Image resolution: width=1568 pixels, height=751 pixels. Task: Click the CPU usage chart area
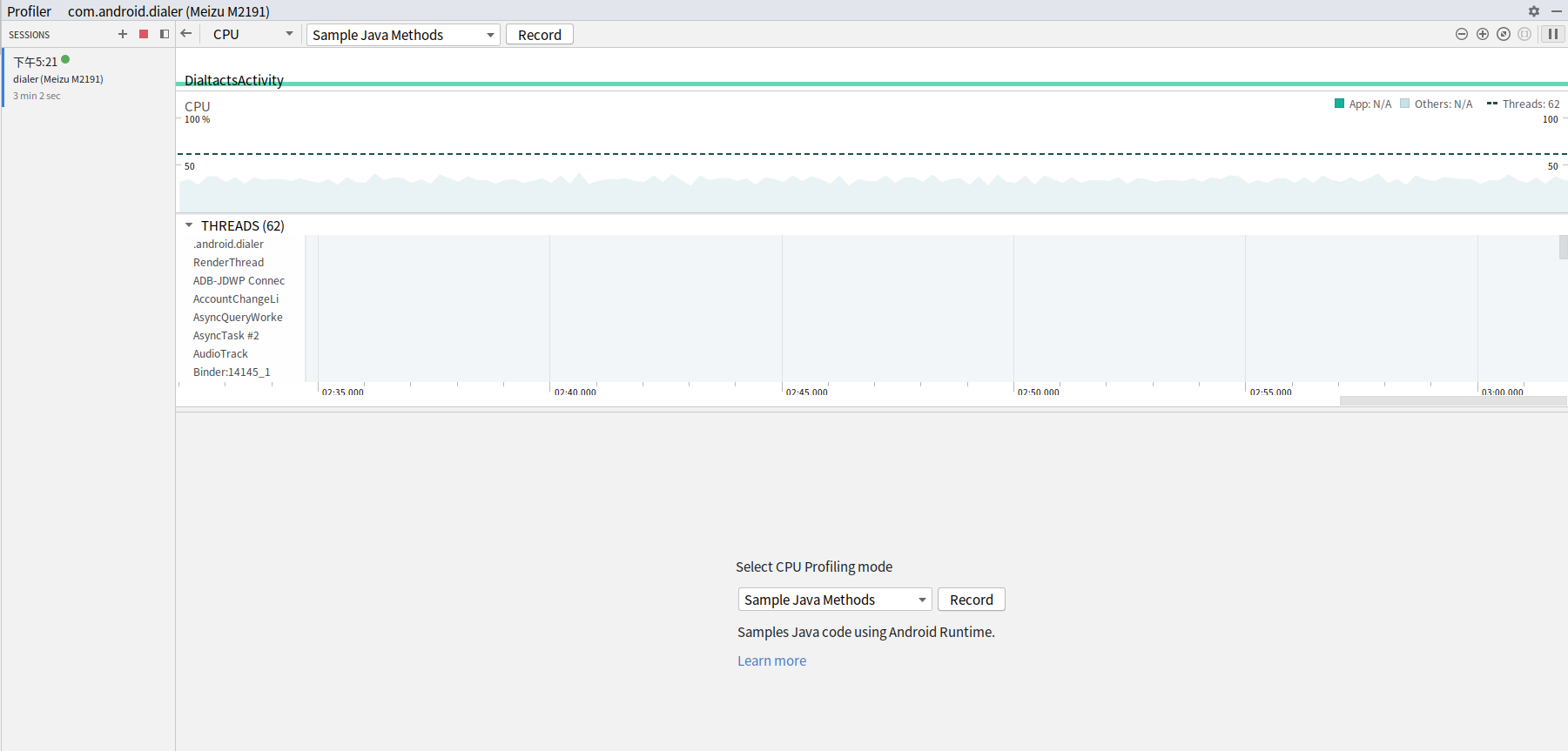(x=871, y=152)
